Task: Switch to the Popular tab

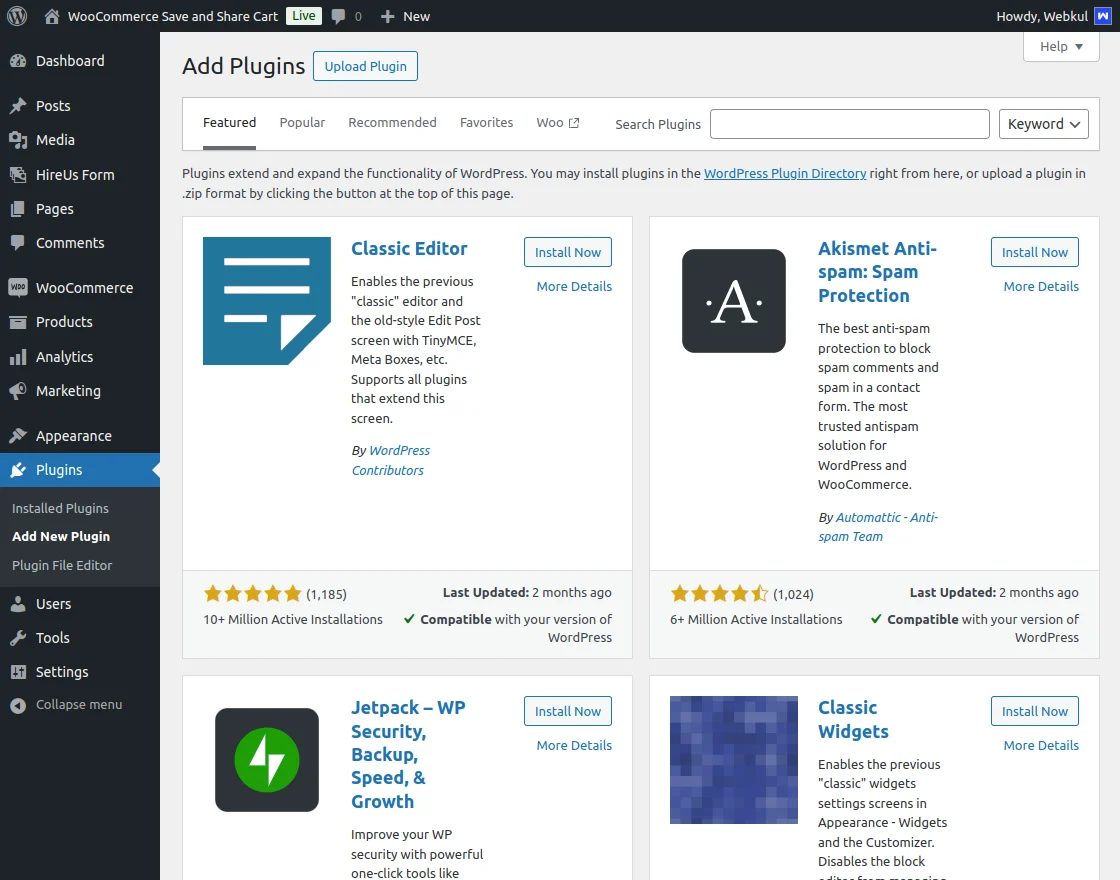Action: [x=302, y=123]
